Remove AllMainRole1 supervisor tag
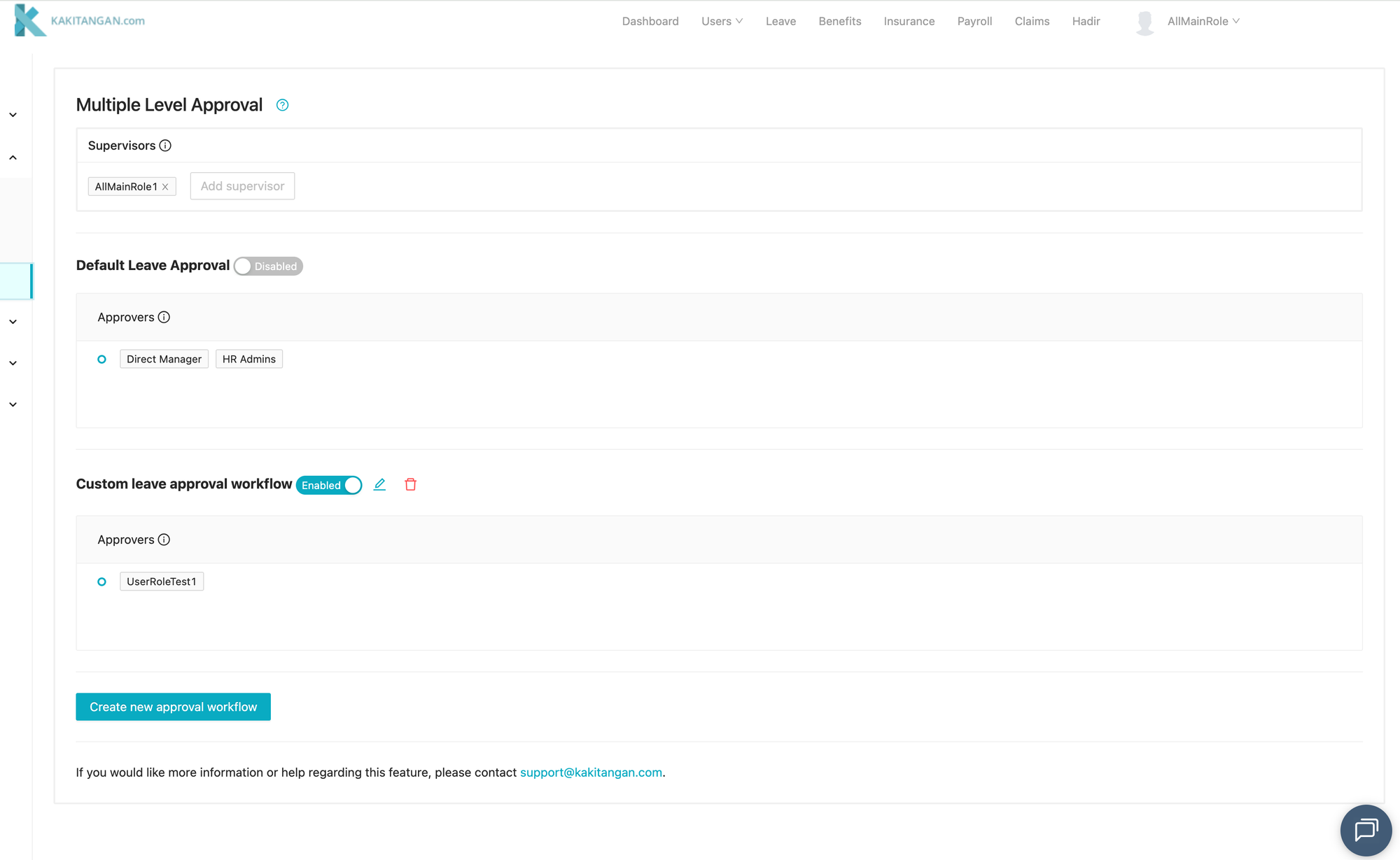The image size is (1400, 860). (165, 187)
